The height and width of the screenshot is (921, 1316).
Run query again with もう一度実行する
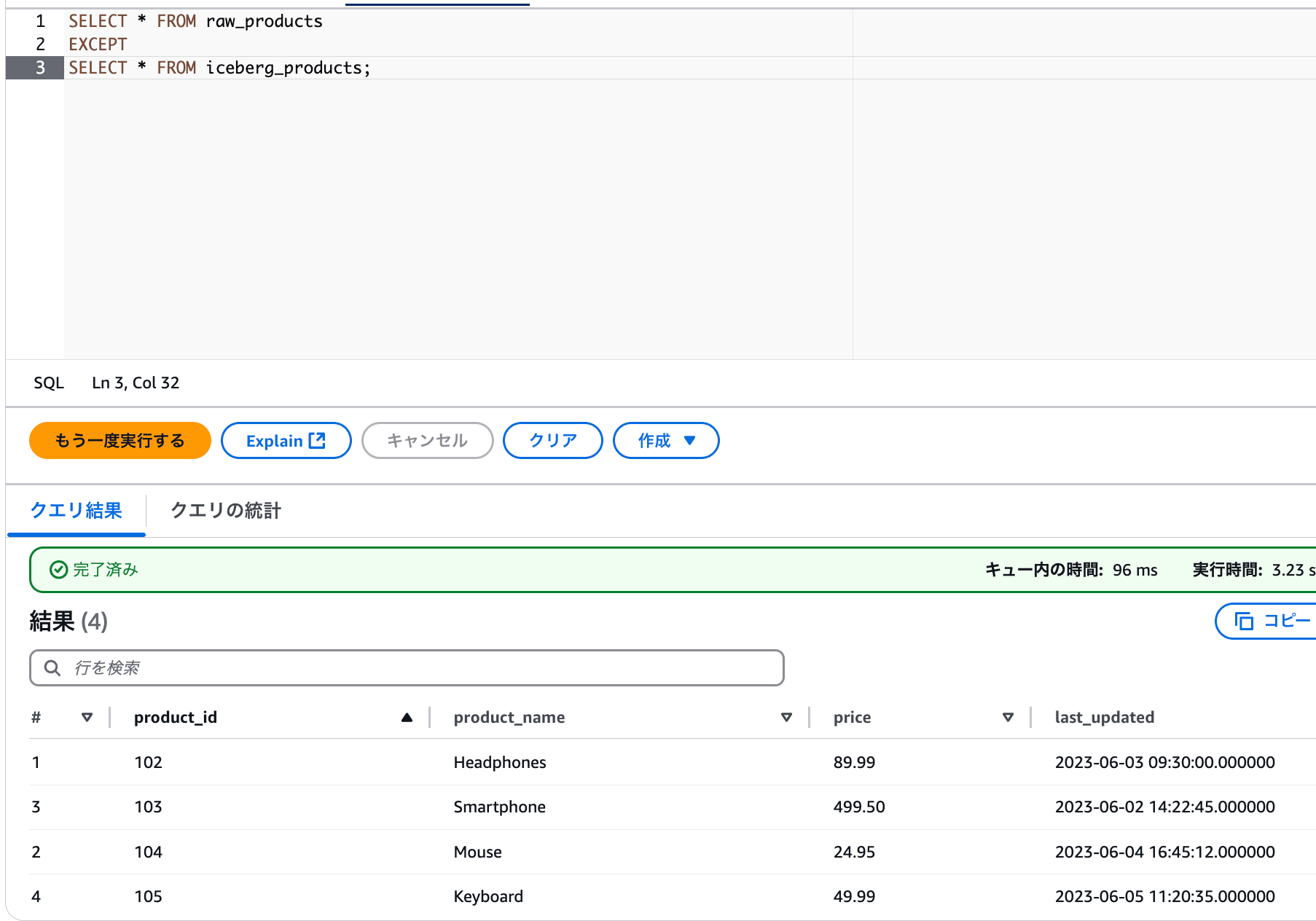(x=120, y=440)
